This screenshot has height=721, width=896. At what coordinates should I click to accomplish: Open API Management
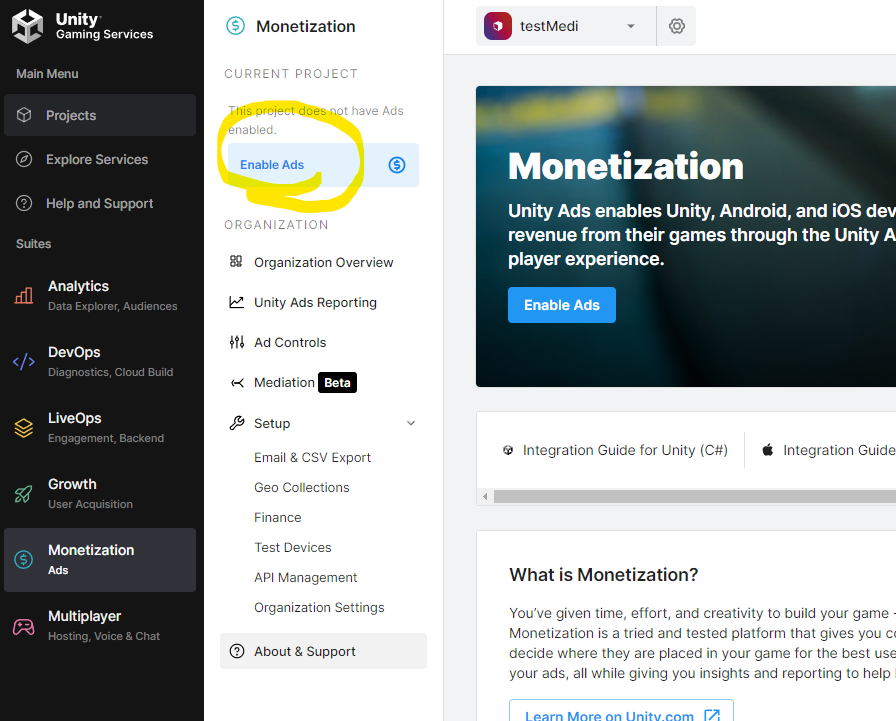coord(306,578)
